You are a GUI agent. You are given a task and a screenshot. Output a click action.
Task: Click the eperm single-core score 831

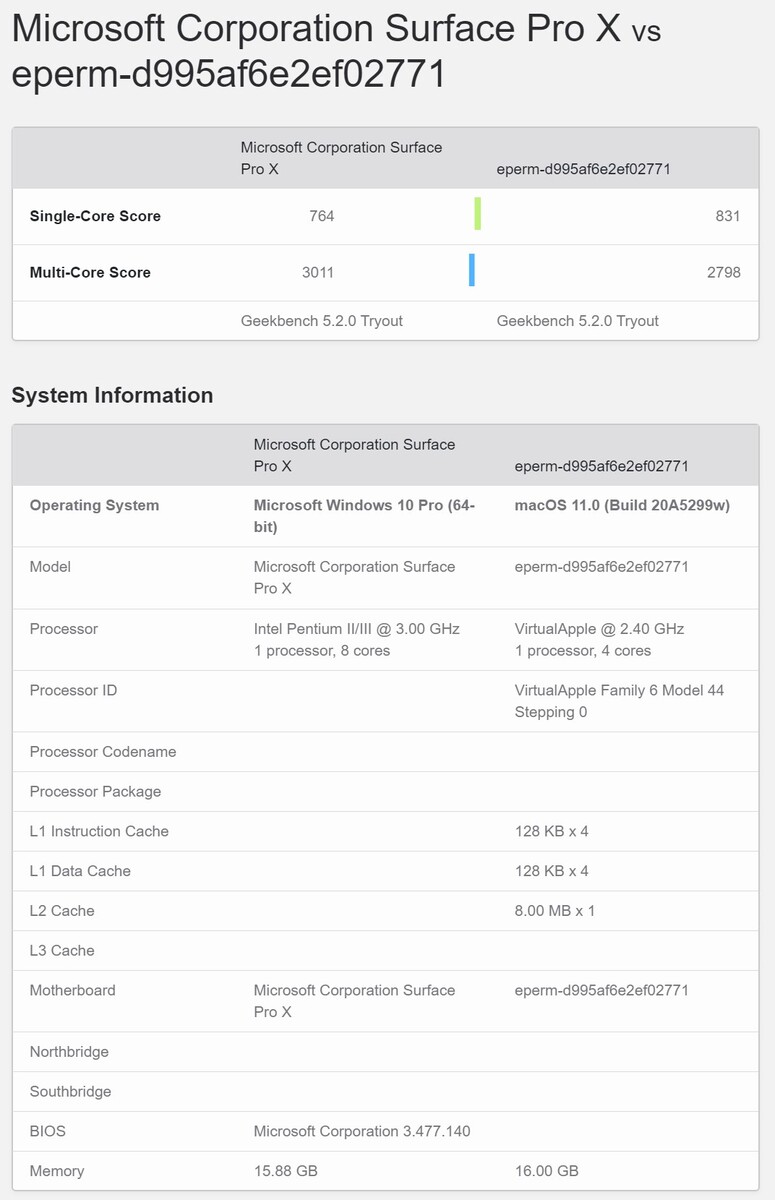(728, 216)
